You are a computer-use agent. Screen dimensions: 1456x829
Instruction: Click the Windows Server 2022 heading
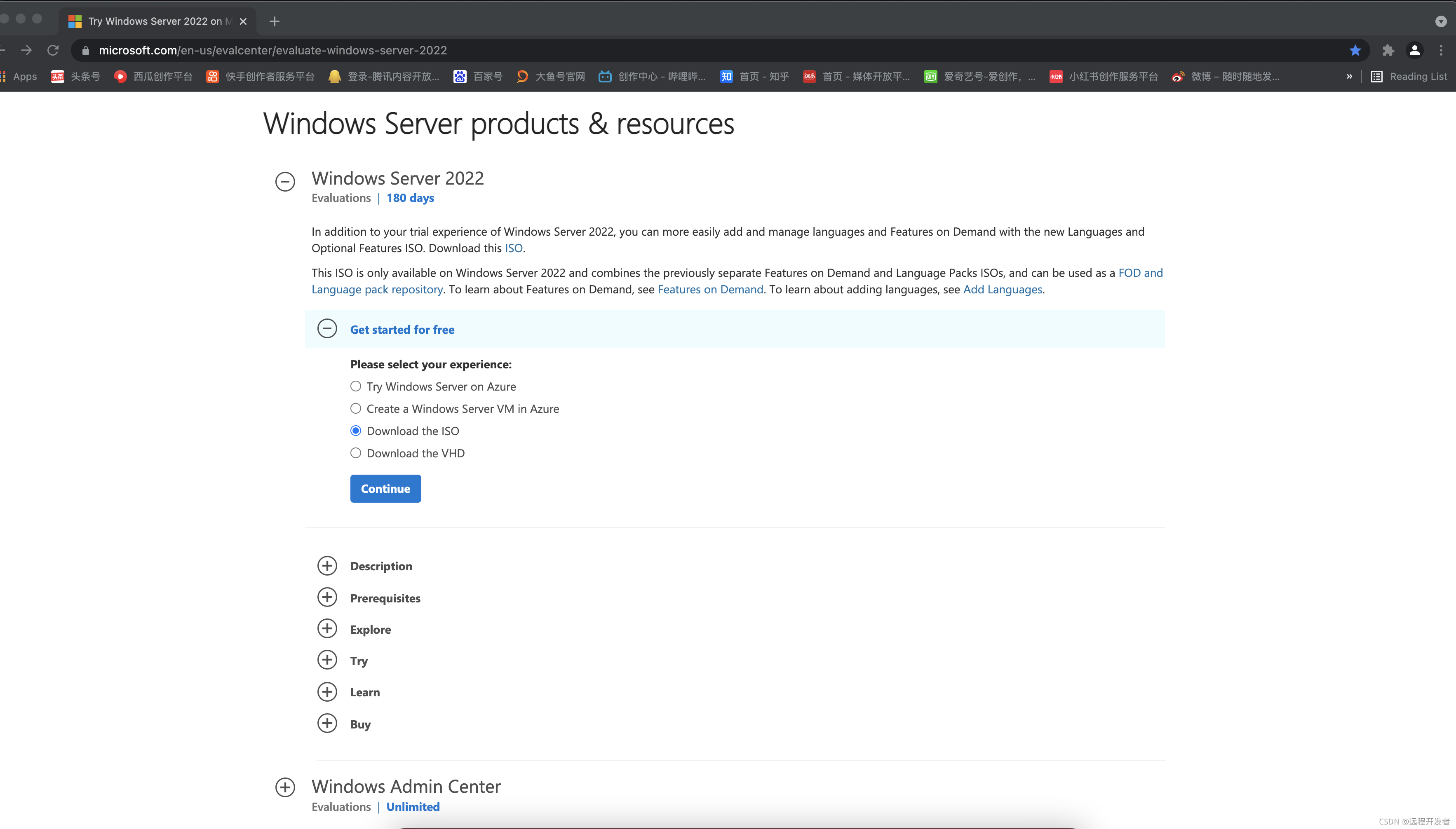point(398,178)
